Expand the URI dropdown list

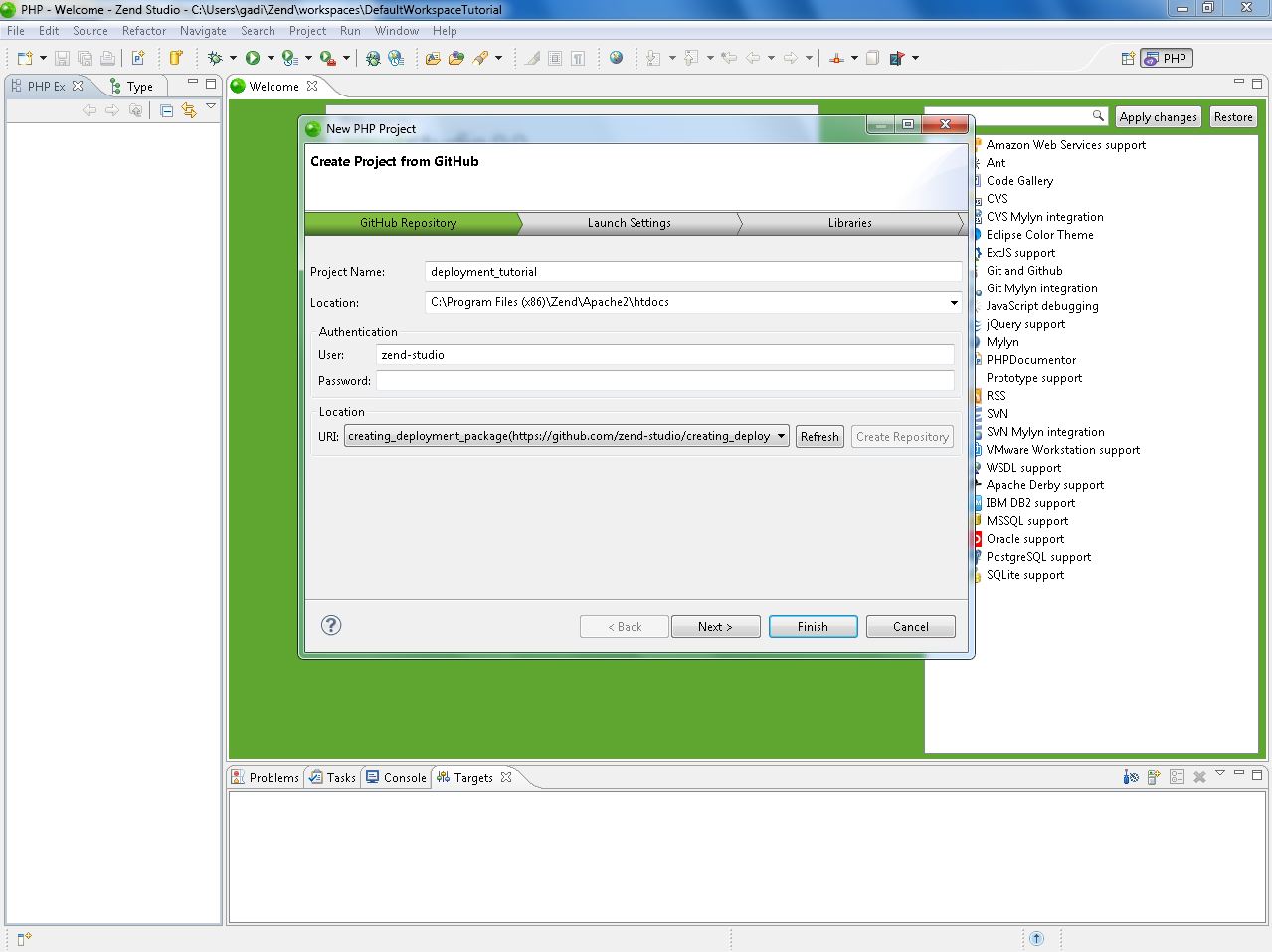tap(783, 436)
